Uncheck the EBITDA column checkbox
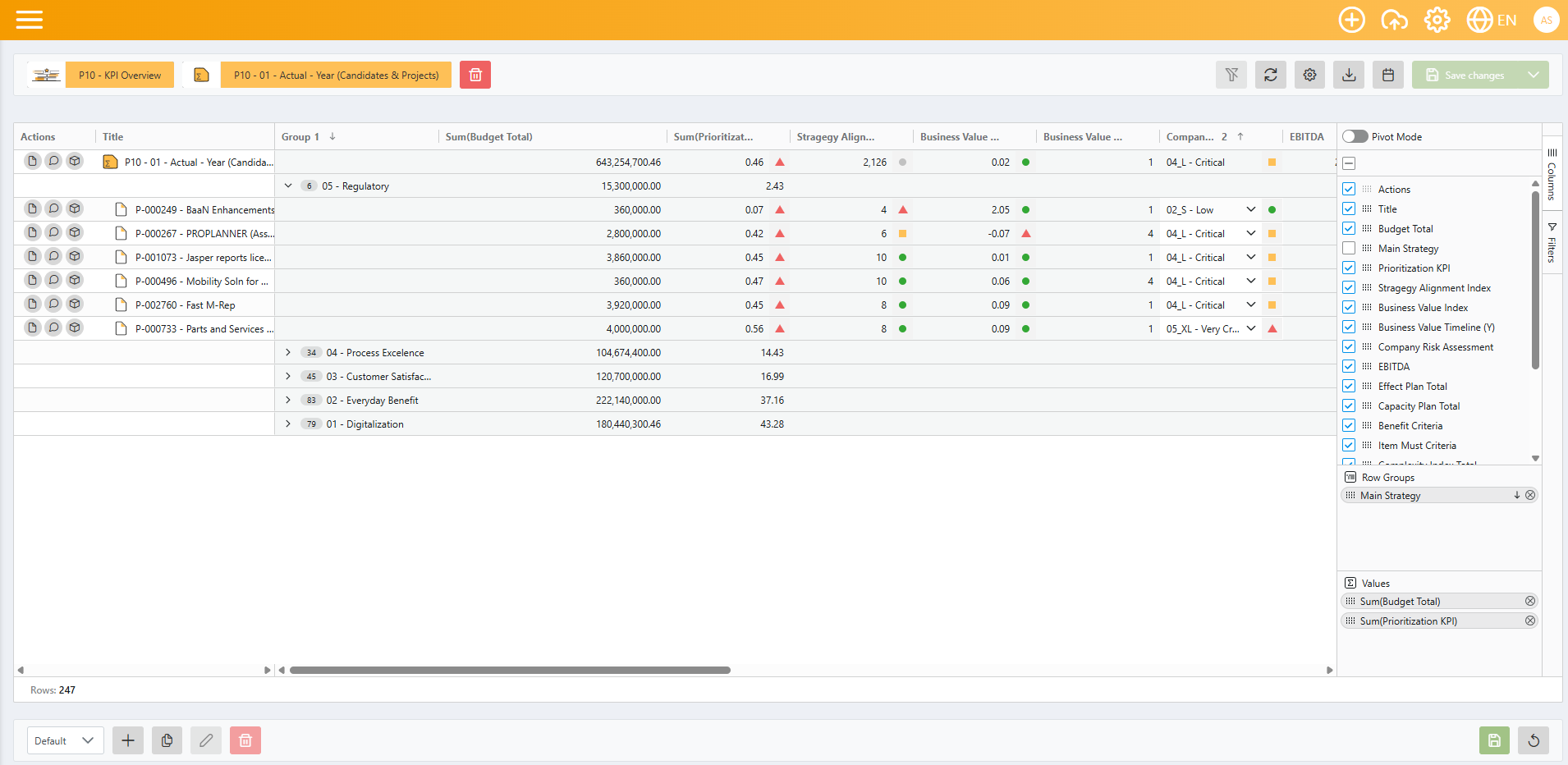Viewport: 1568px width, 765px height. tap(1349, 366)
